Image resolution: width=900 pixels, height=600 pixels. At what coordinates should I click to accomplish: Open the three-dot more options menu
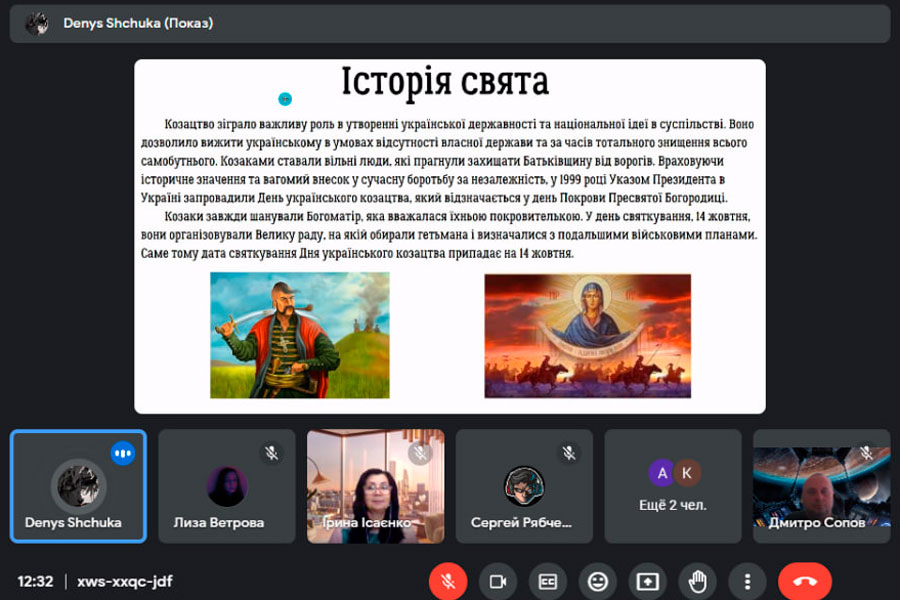click(747, 582)
